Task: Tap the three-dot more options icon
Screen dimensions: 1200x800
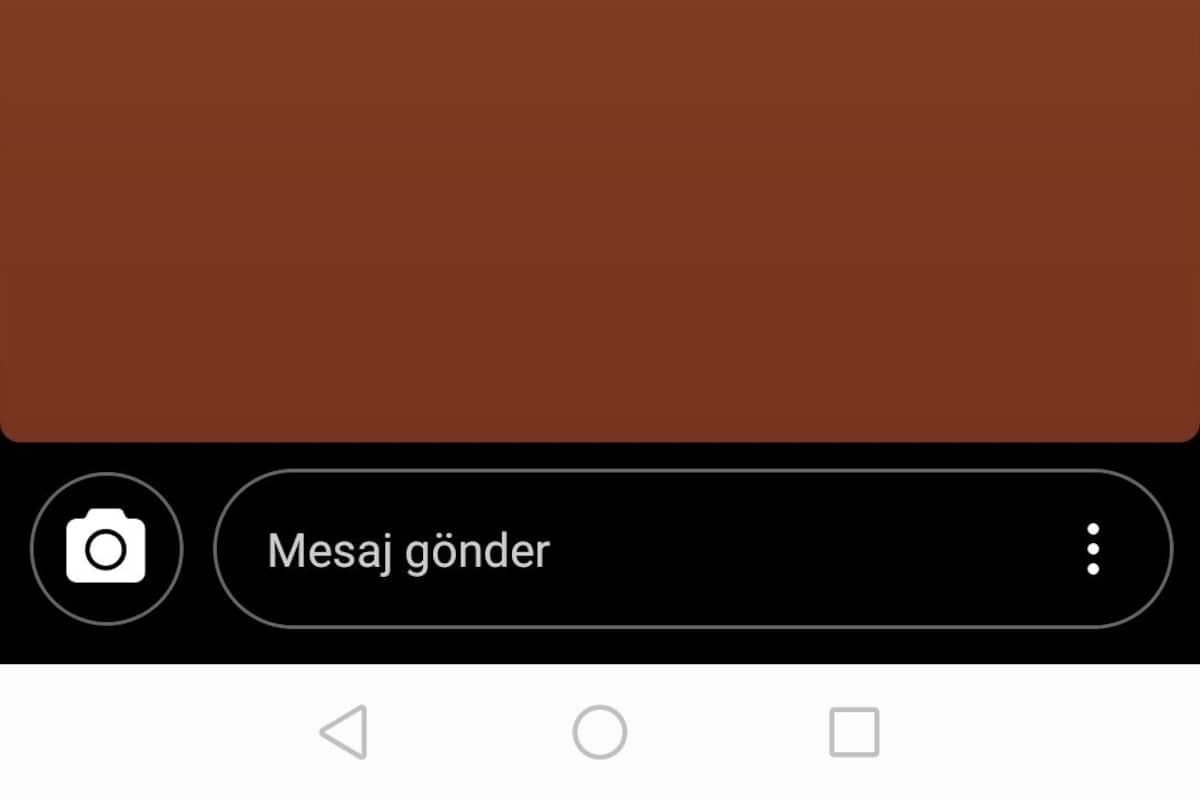Action: (x=1093, y=549)
